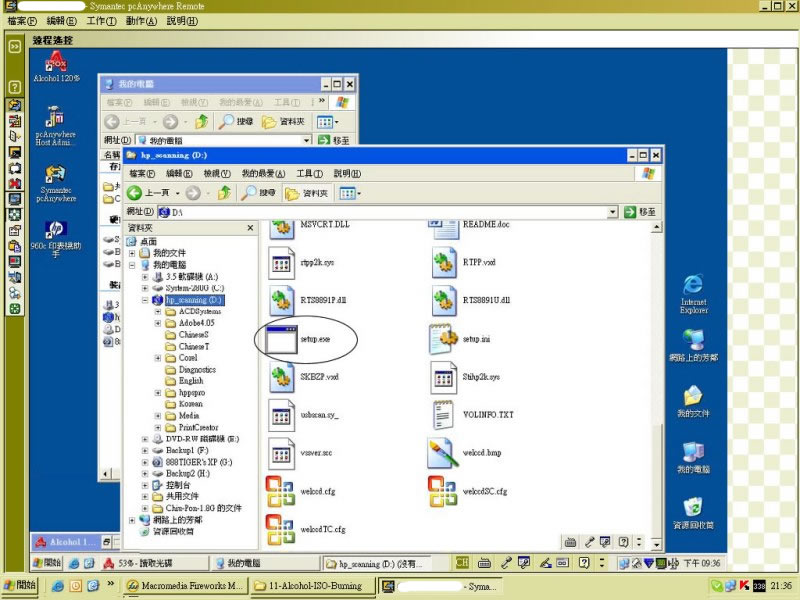Collapse hp_scanning (D:) tree node
Screen dimensions: 800x600
(145, 300)
